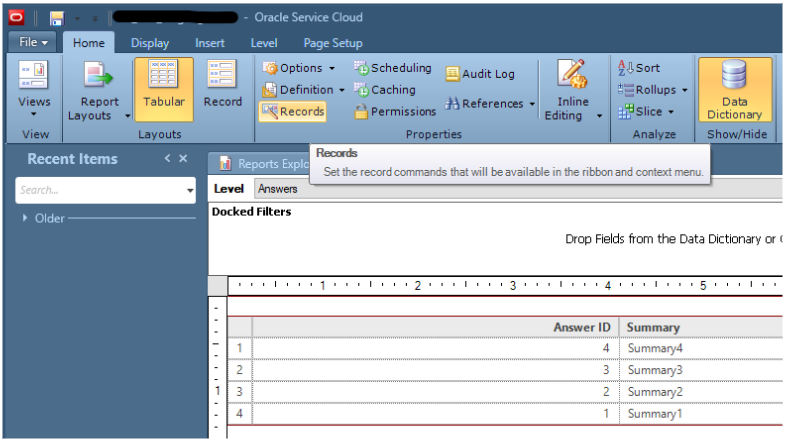
Task: Select row 4 header in report table
Action: pos(239,413)
